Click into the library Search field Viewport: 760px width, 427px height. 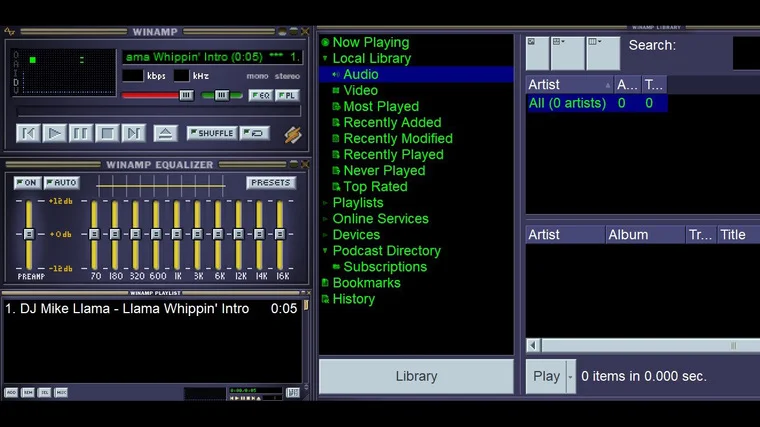click(746, 53)
